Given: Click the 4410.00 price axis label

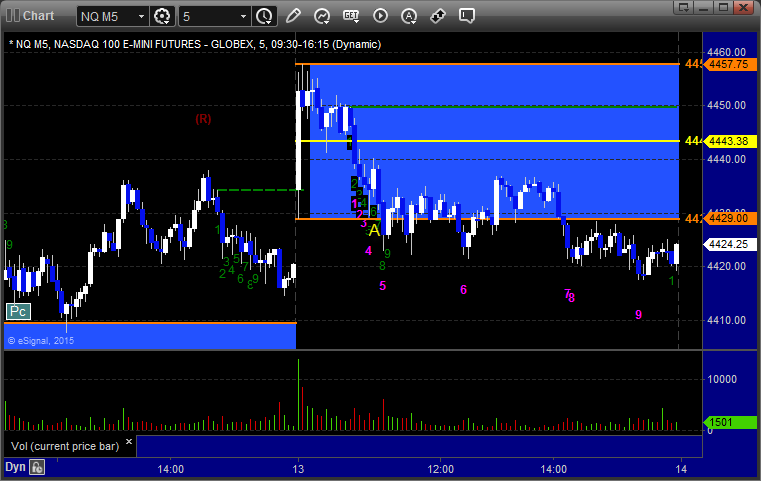Looking at the screenshot, I should coord(727,320).
